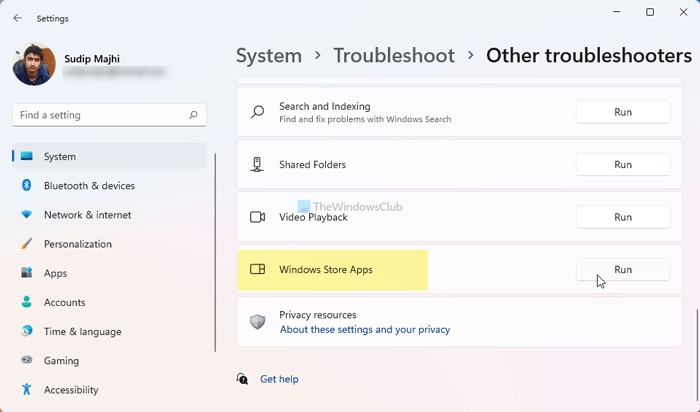Open Bluetooth & devices settings
The height and width of the screenshot is (412, 700).
point(89,186)
